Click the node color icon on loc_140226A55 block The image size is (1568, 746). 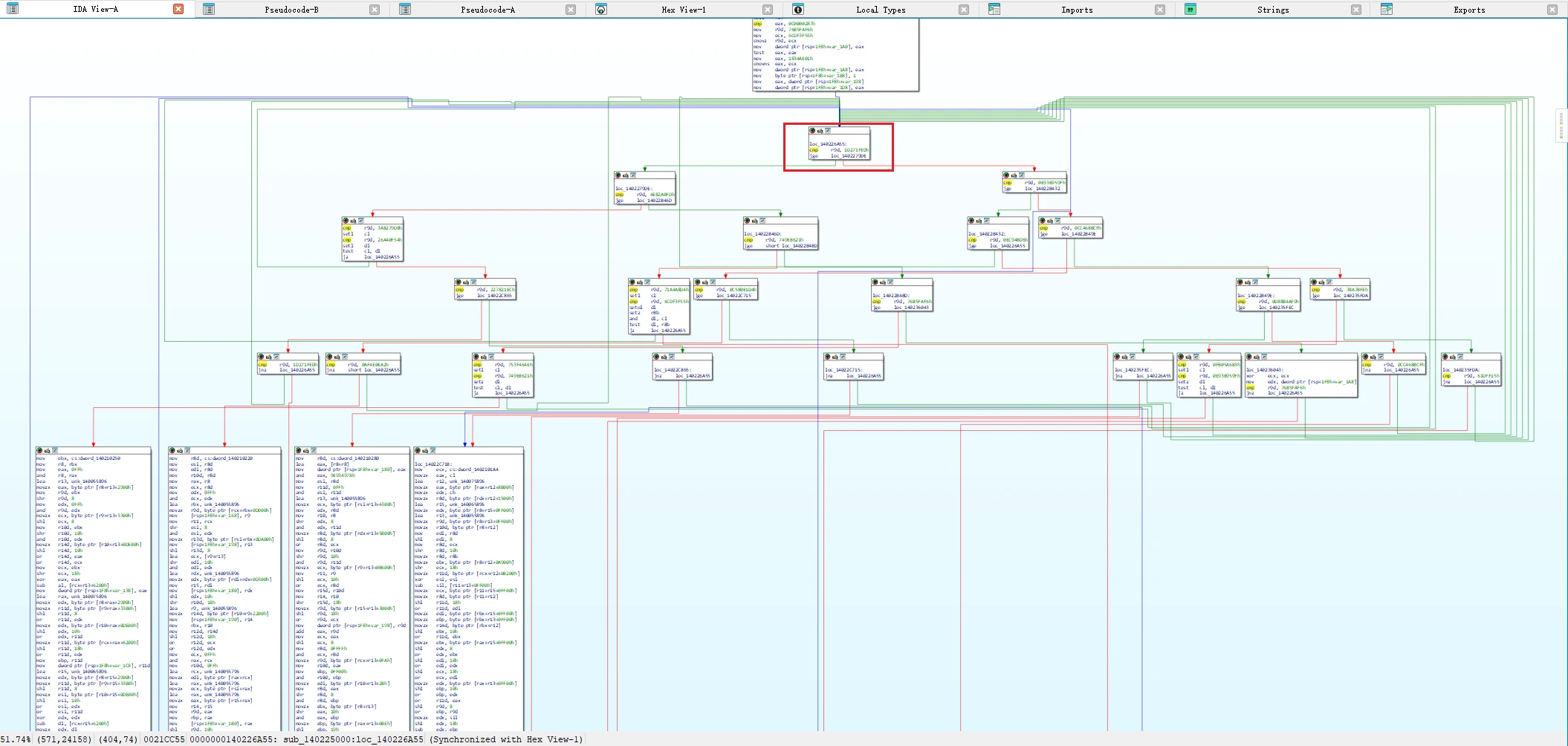(812, 131)
